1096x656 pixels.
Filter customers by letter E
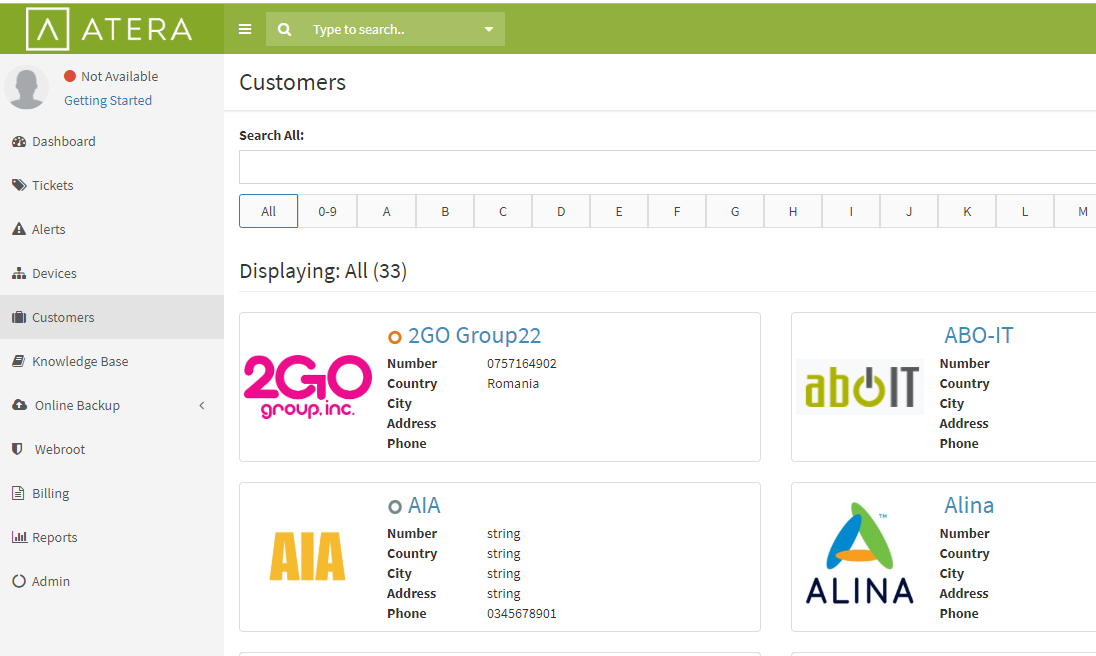[619, 211]
